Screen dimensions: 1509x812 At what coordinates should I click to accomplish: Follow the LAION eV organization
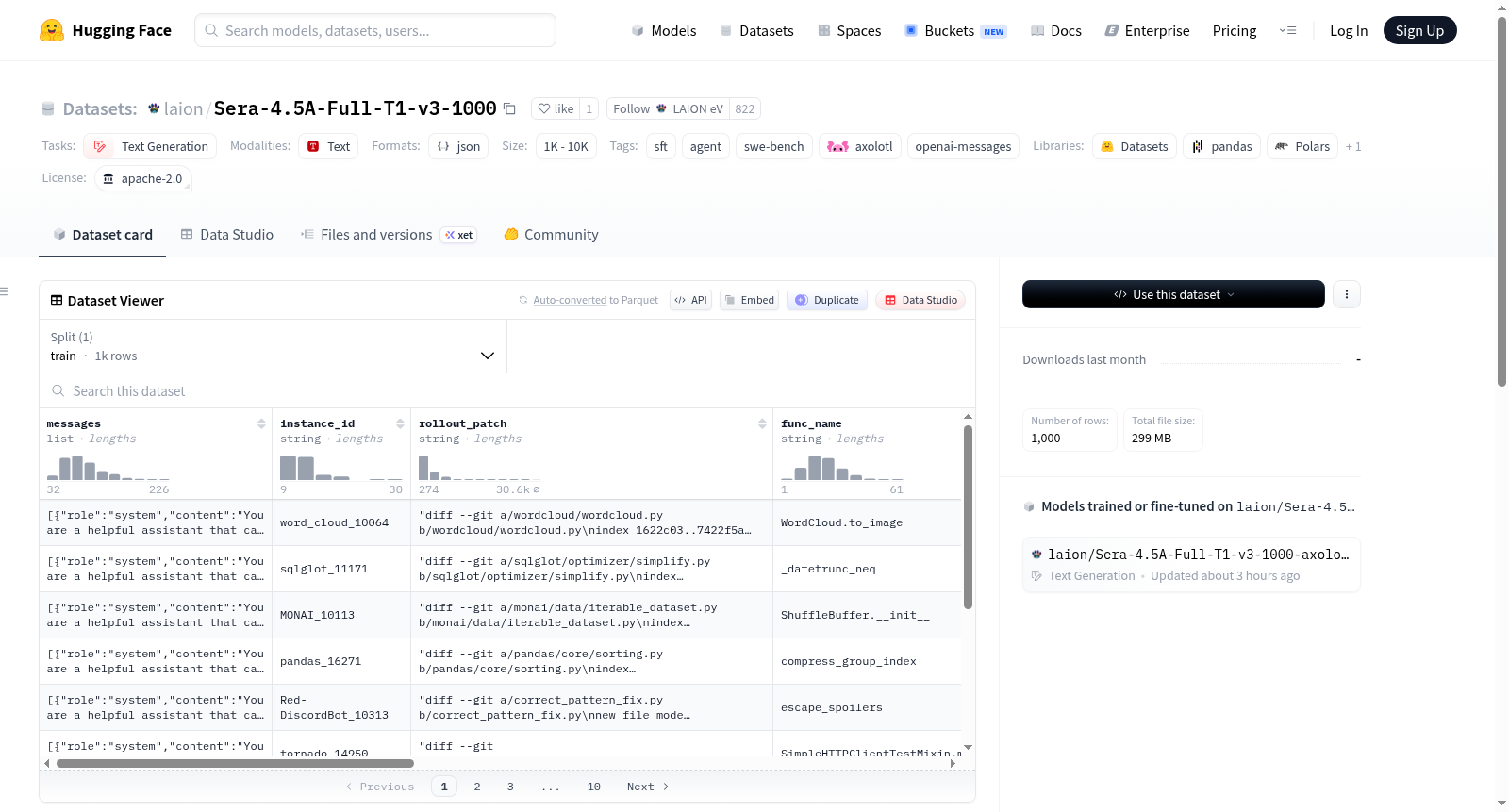click(x=669, y=108)
